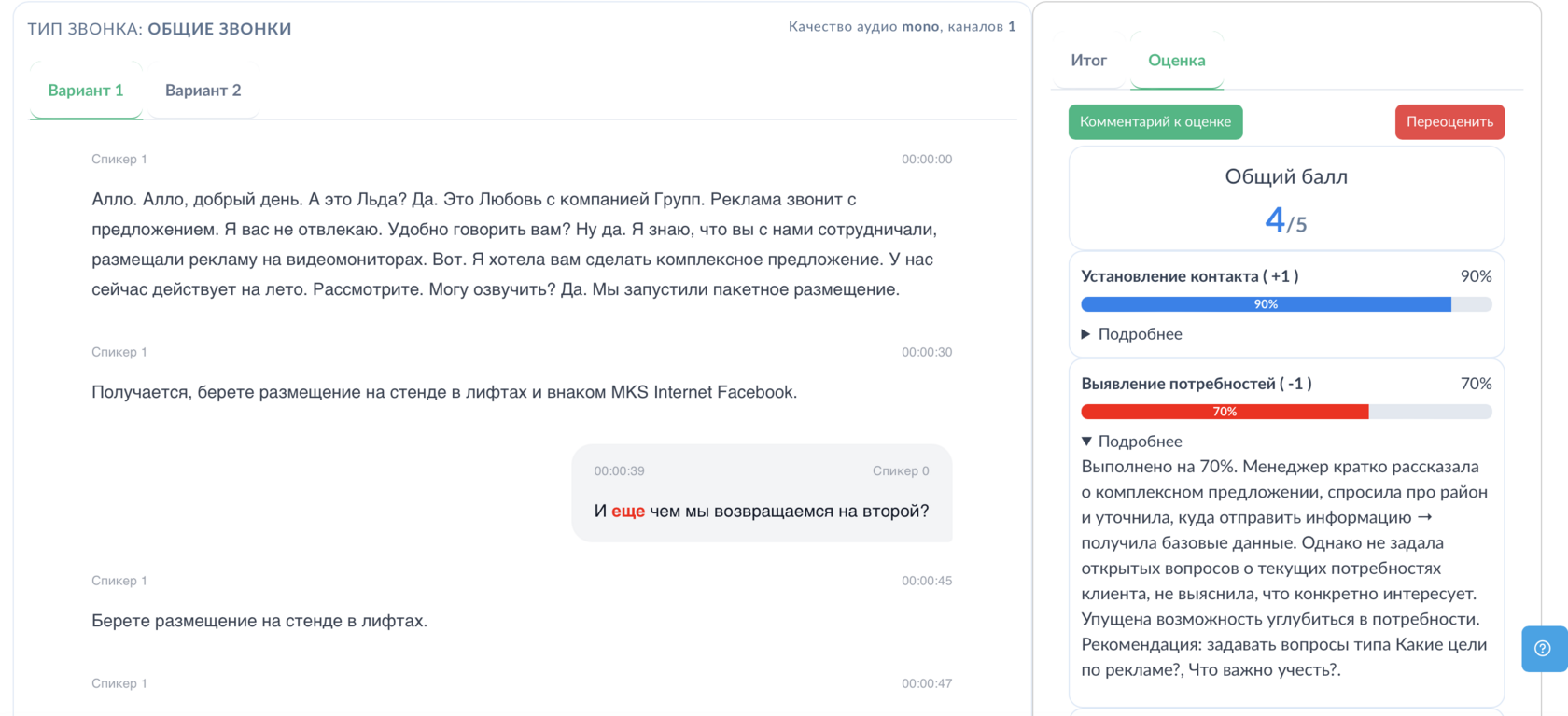Switch to the Вариант 2 tab
Image resolution: width=1568 pixels, height=716 pixels.
[203, 91]
